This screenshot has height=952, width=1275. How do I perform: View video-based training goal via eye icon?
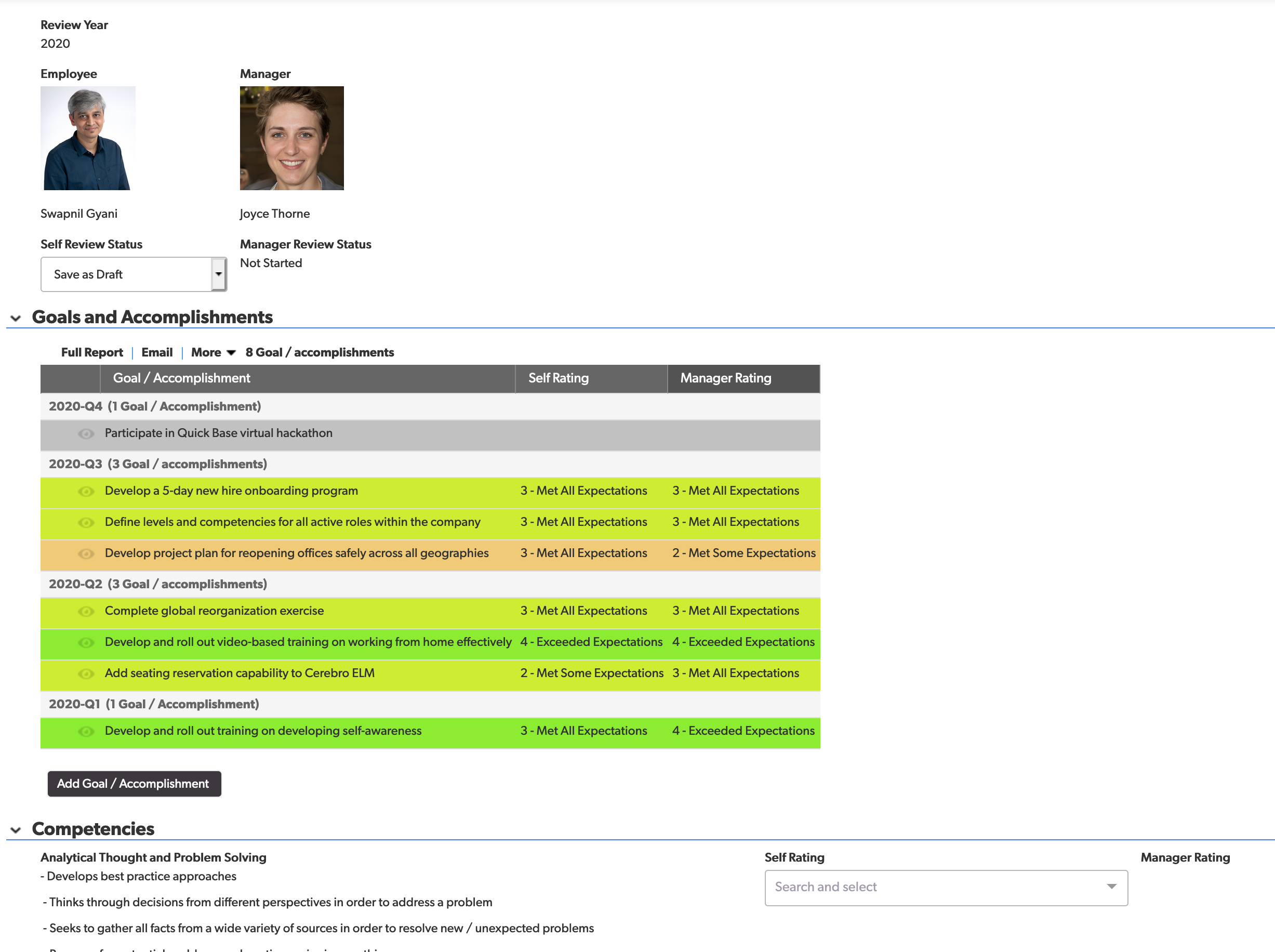point(86,642)
